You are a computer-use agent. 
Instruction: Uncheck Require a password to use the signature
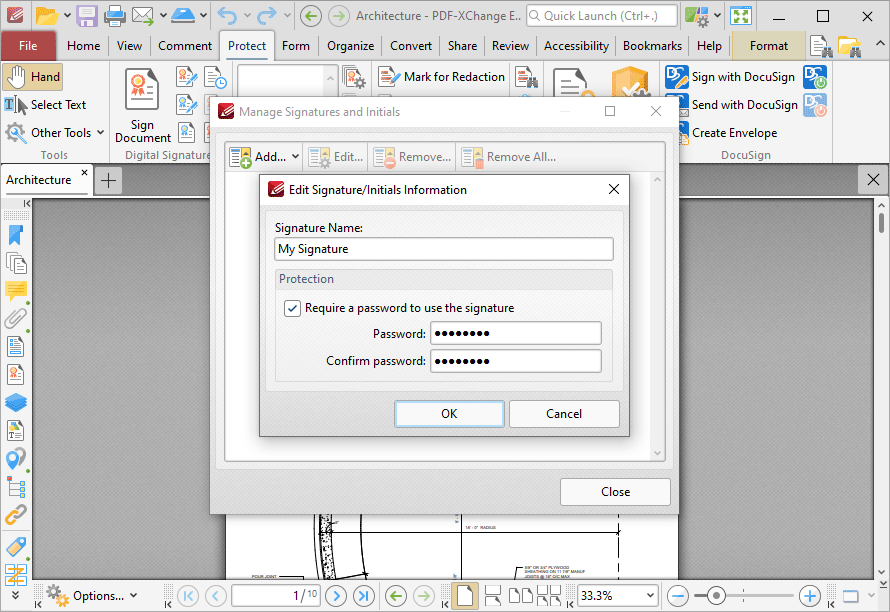tap(292, 308)
